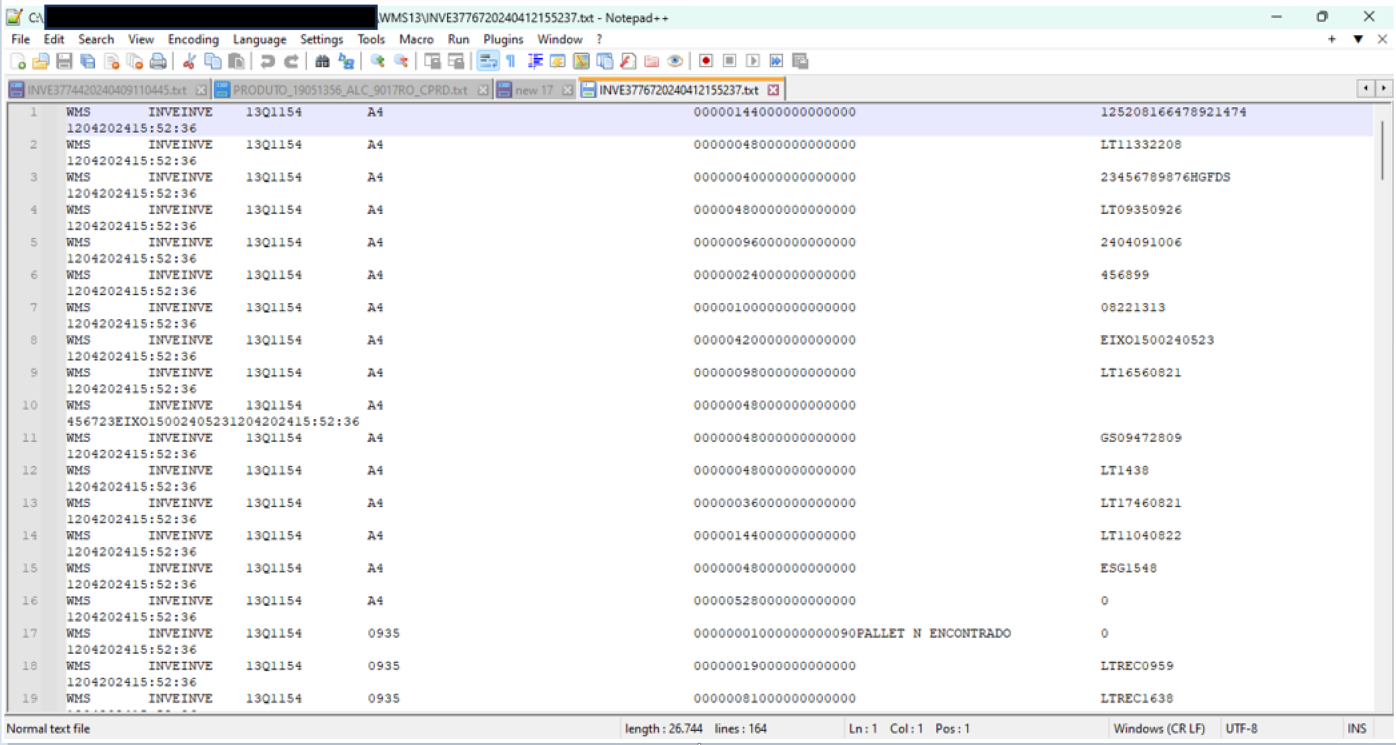Click the Paste clipboard icon
1396x745 pixels.
coord(236,61)
